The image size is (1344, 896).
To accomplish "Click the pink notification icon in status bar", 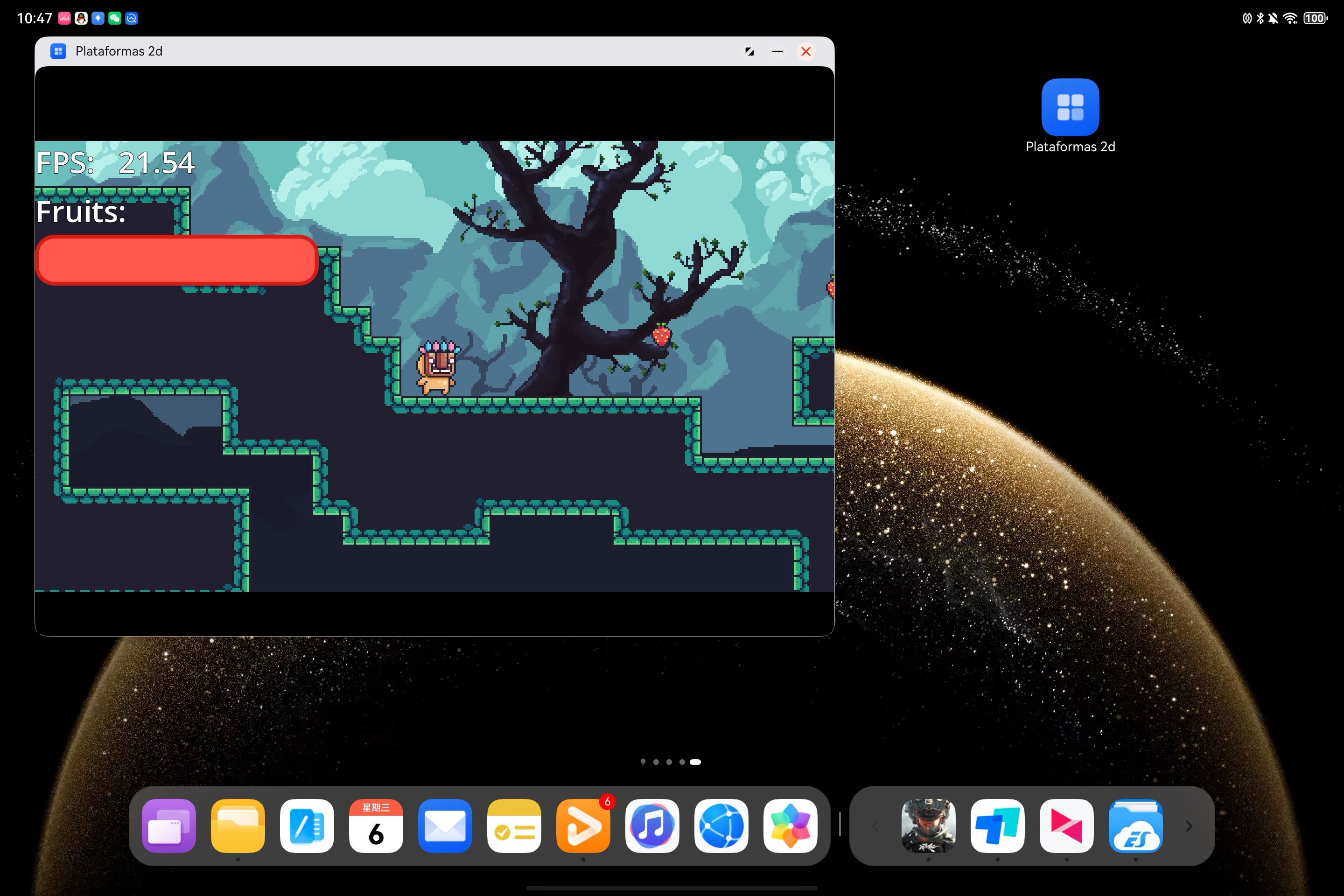I will pyautogui.click(x=64, y=18).
